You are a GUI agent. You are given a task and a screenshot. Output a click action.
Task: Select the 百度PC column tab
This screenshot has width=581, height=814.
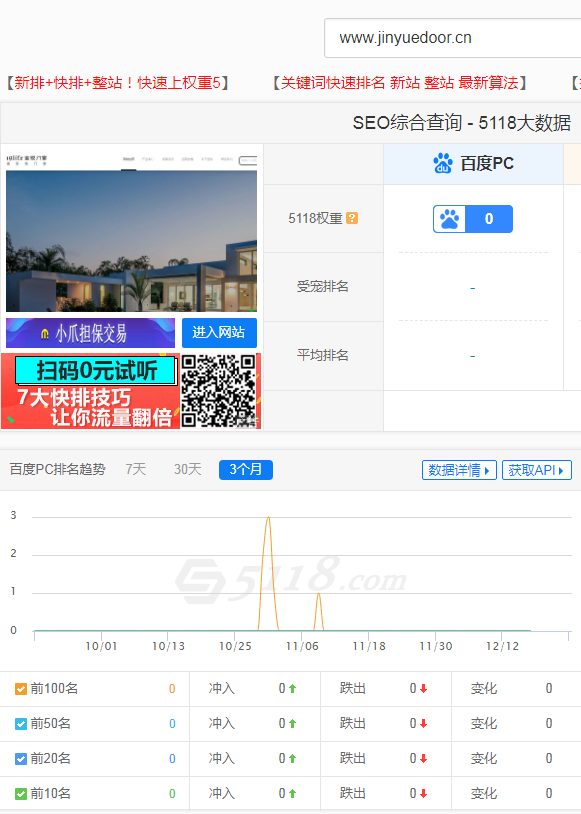click(x=474, y=164)
